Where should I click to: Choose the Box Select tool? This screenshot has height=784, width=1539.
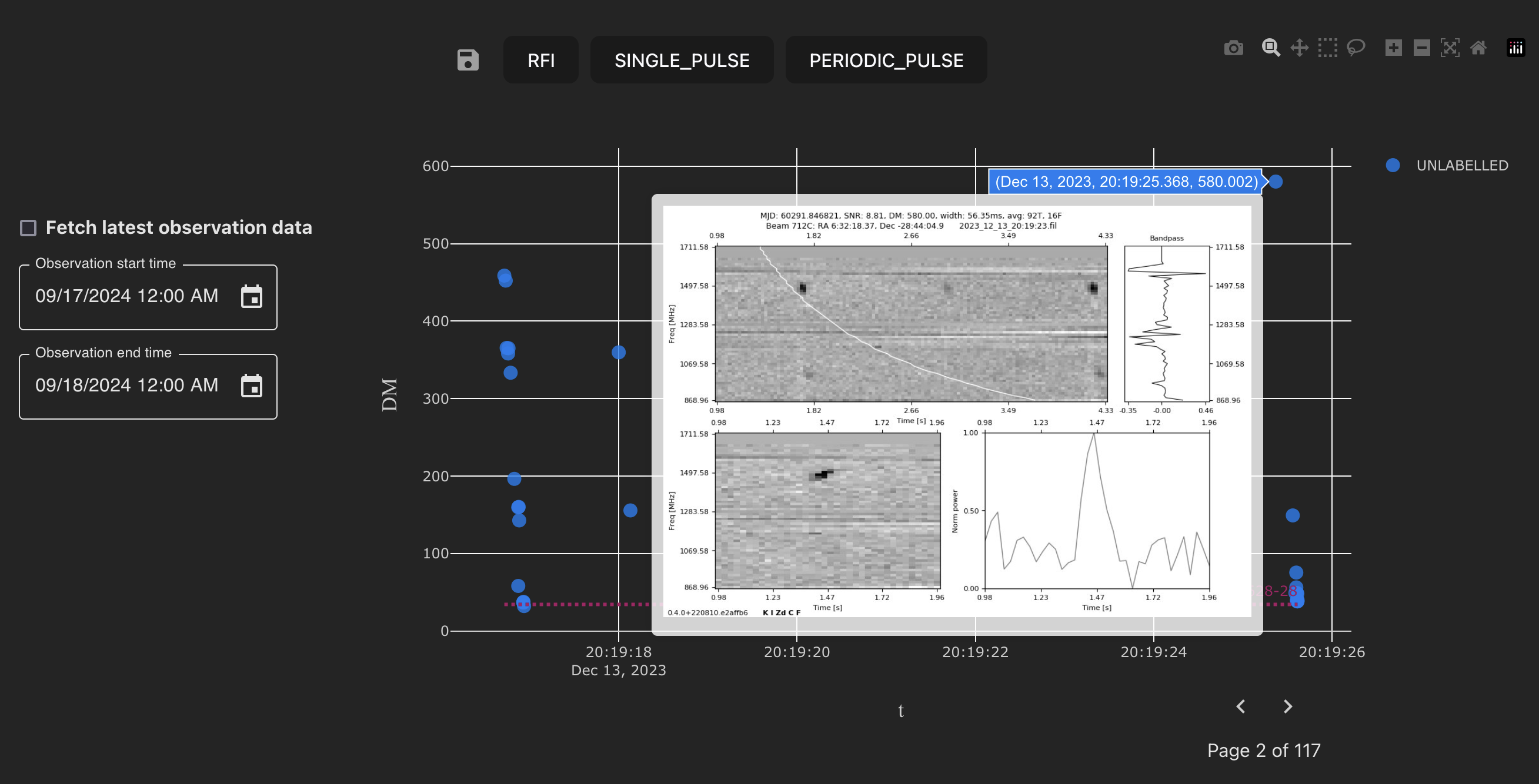(x=1327, y=48)
